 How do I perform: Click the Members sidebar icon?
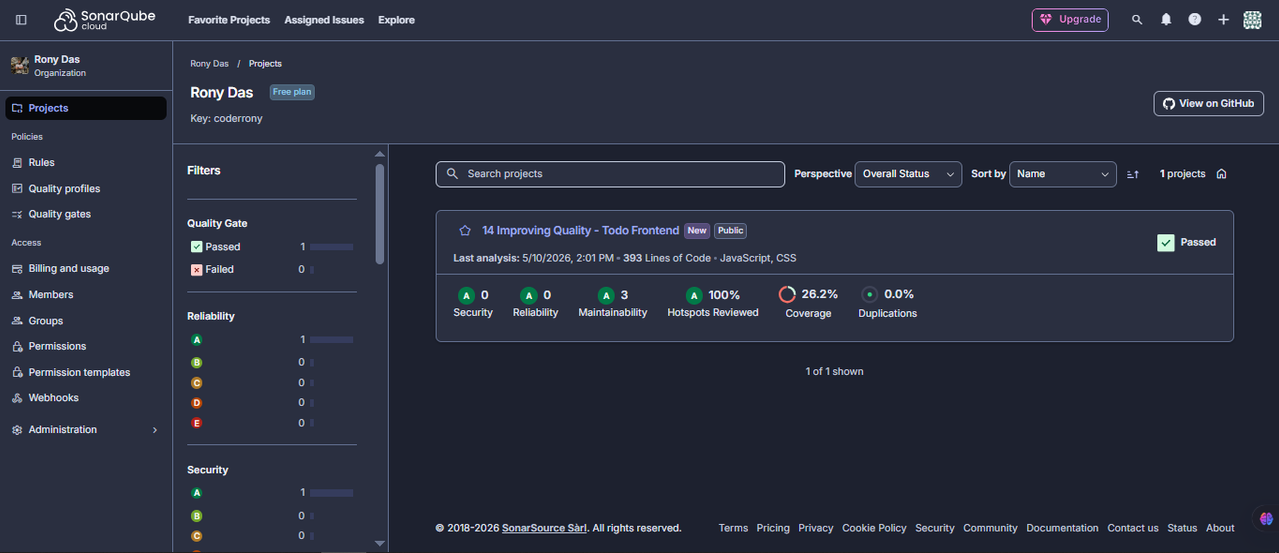17,295
